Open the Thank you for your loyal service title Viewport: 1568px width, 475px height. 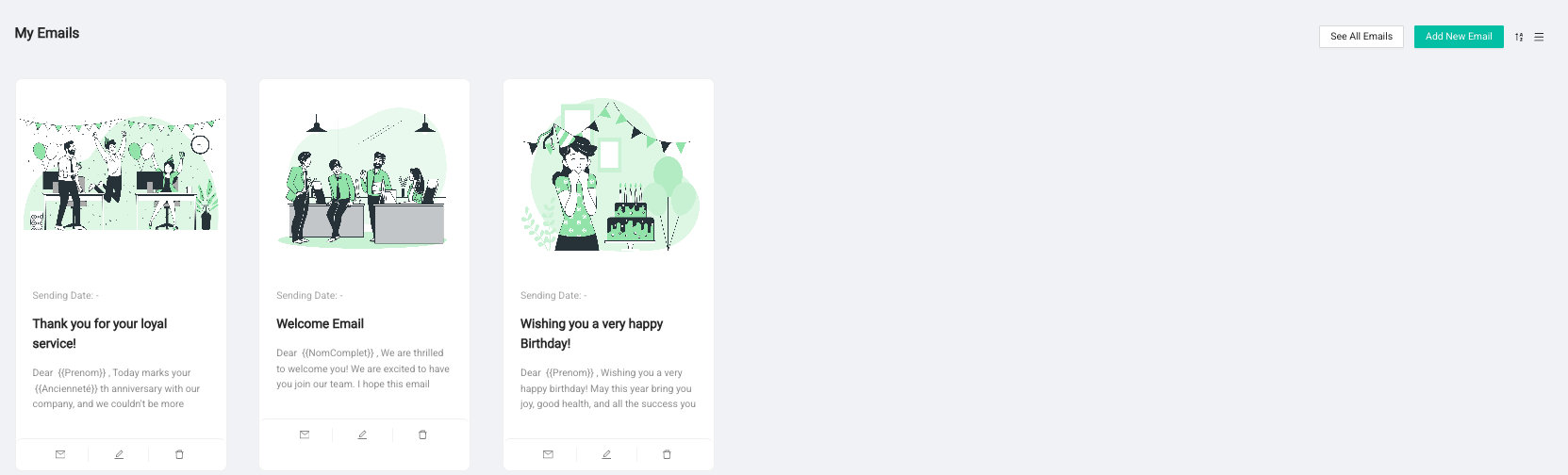click(100, 334)
